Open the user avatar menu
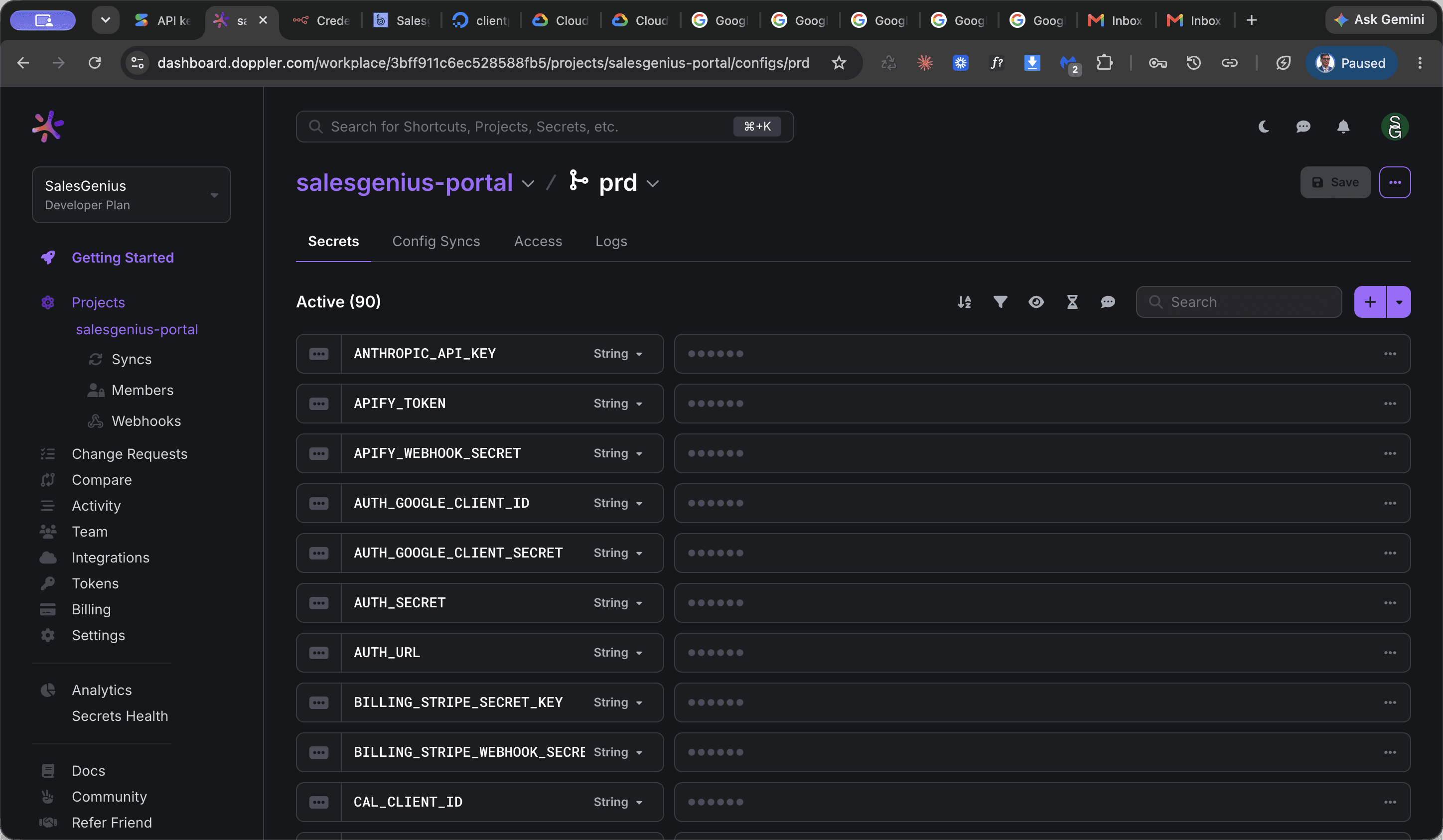 (x=1395, y=127)
